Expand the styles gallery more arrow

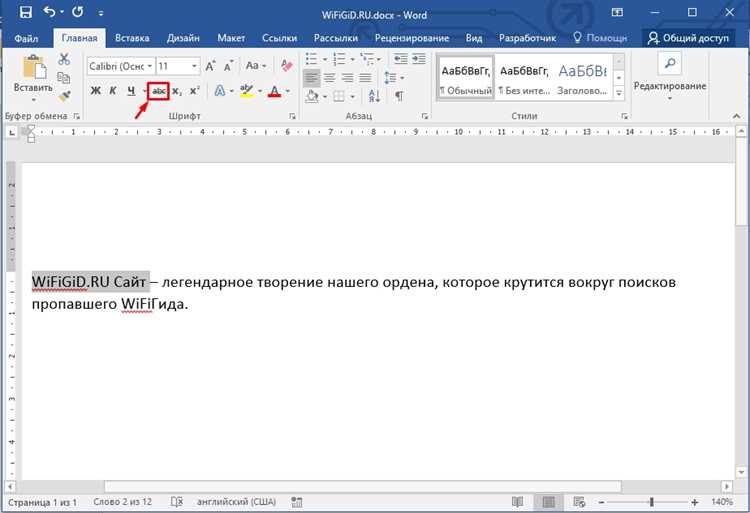pos(619,94)
